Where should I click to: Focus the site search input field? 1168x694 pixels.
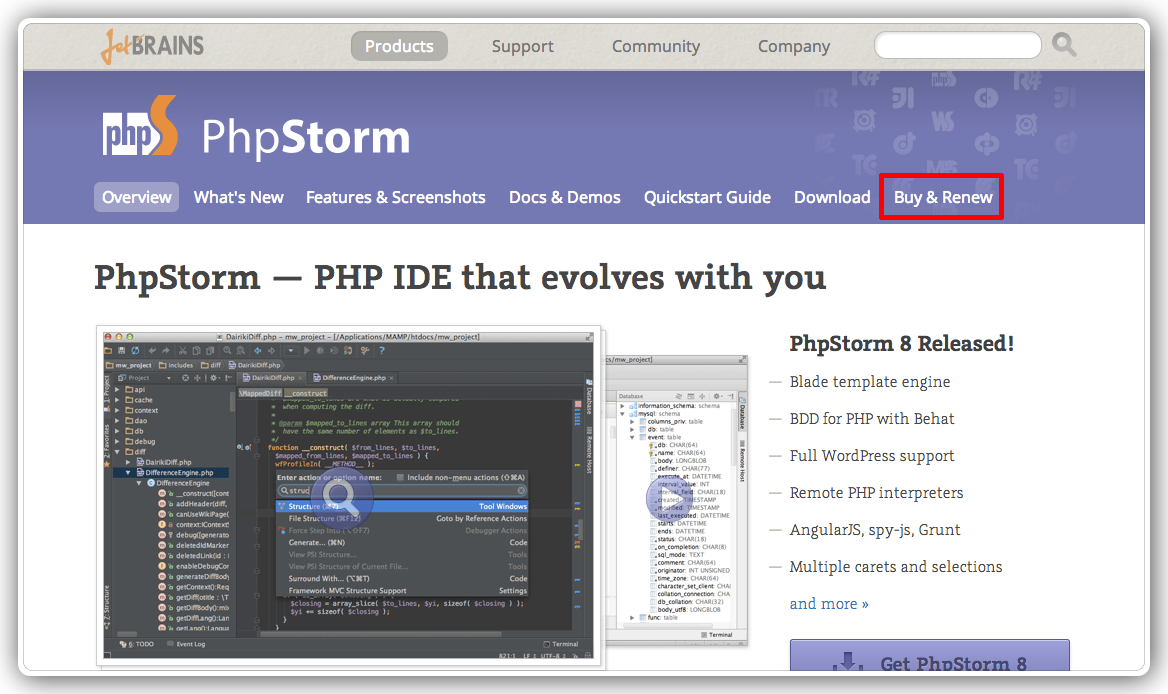pyautogui.click(x=958, y=45)
